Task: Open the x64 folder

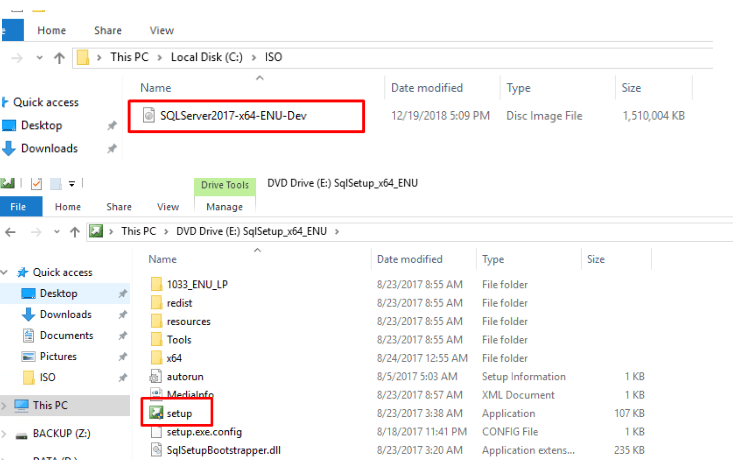Action: (173, 358)
